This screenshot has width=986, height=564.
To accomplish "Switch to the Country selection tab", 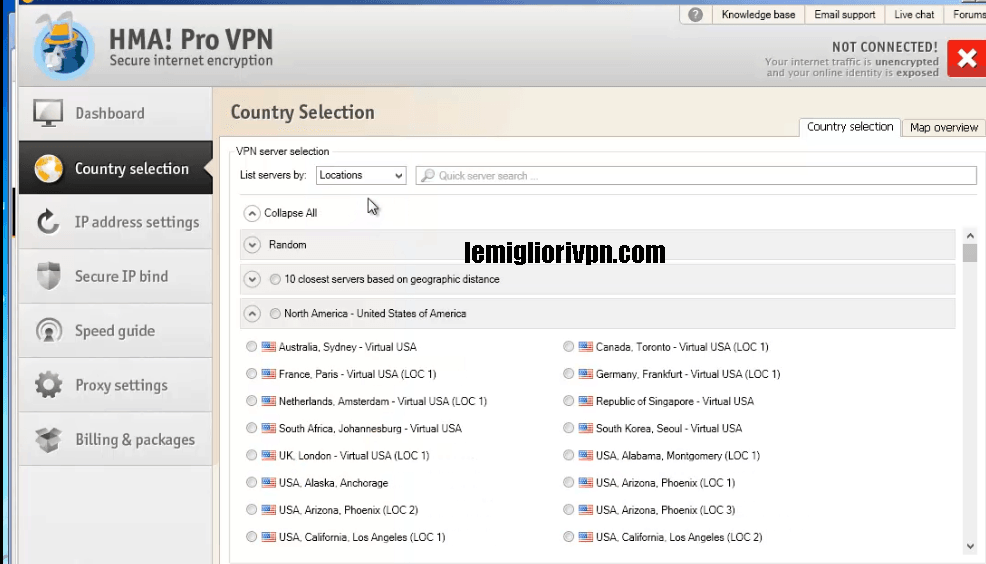I will click(x=850, y=127).
